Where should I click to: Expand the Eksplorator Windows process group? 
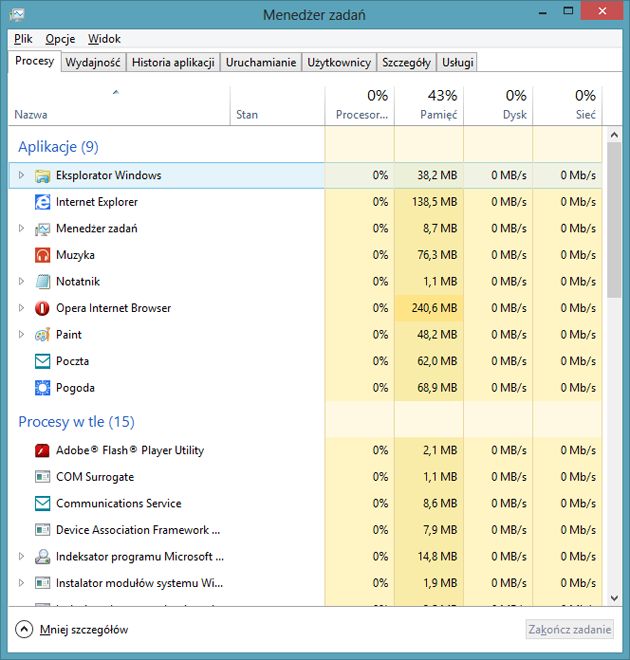[21, 175]
